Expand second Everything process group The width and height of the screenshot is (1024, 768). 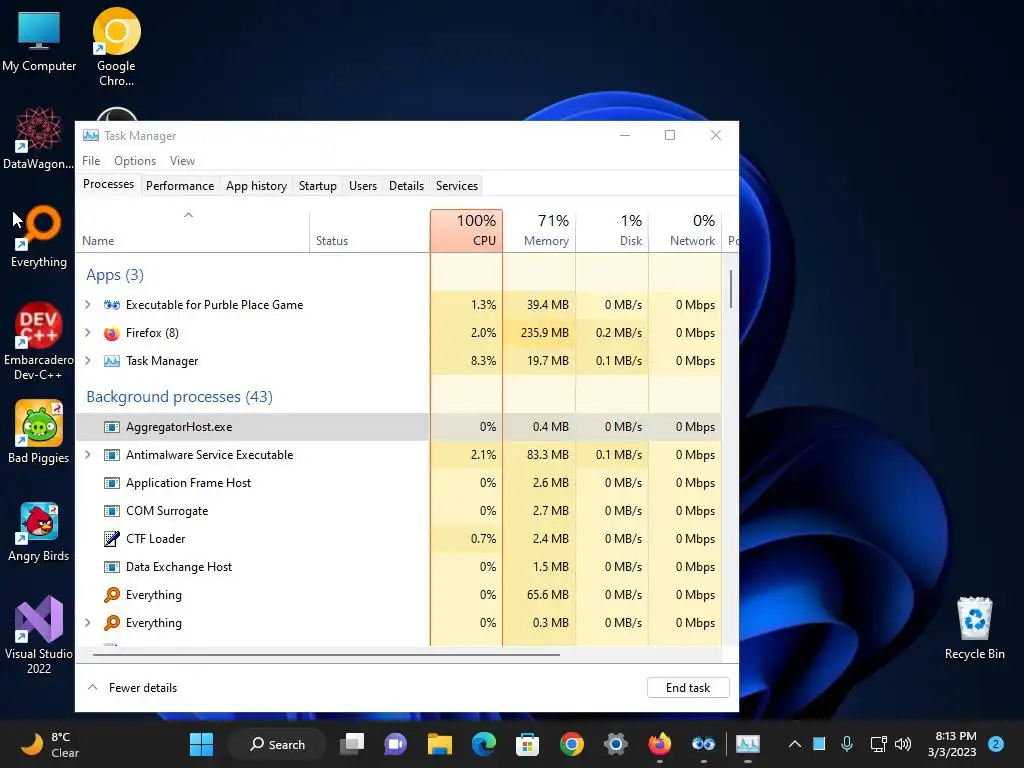(x=88, y=623)
